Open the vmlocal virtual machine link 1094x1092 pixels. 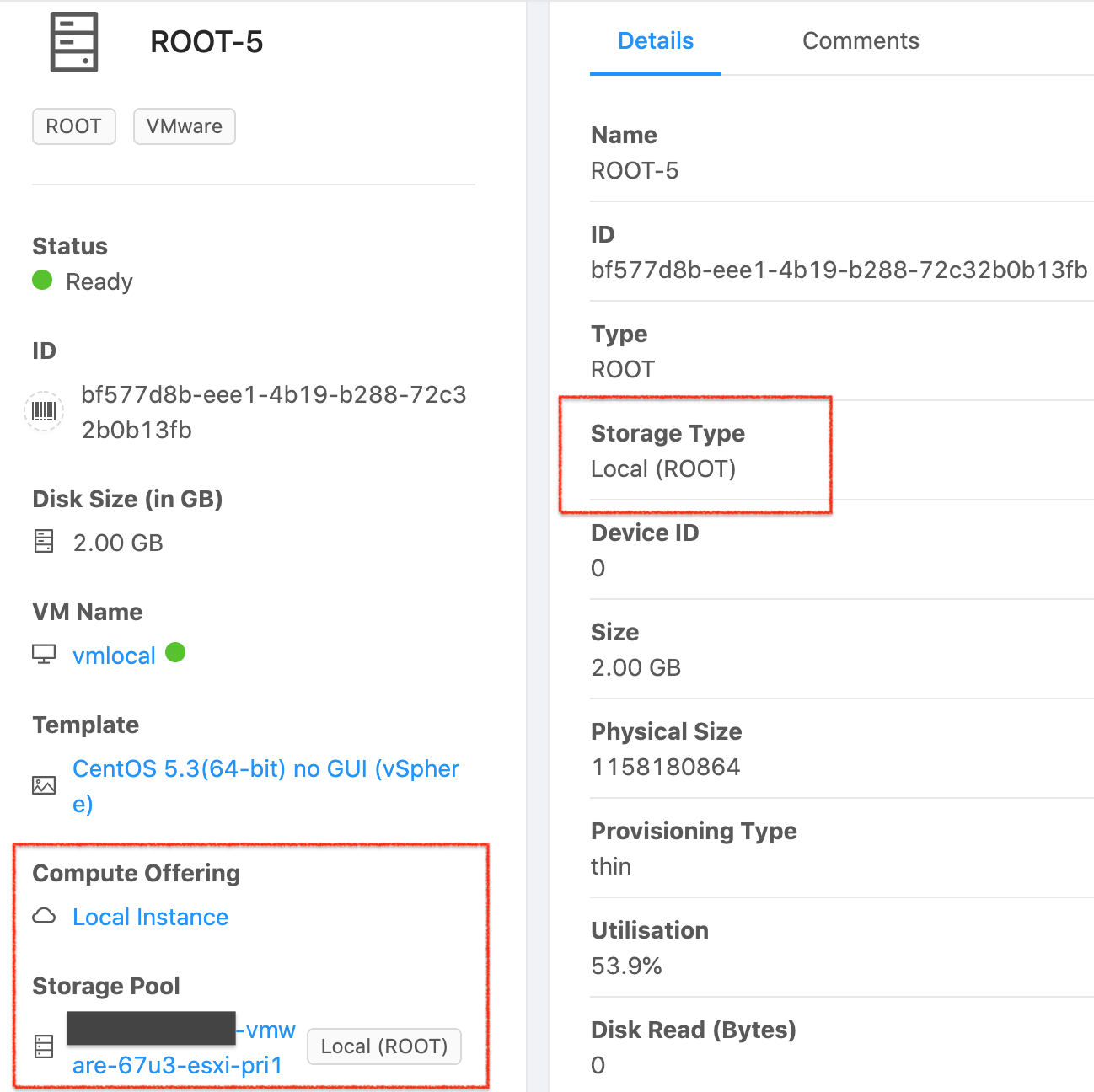click(x=114, y=655)
